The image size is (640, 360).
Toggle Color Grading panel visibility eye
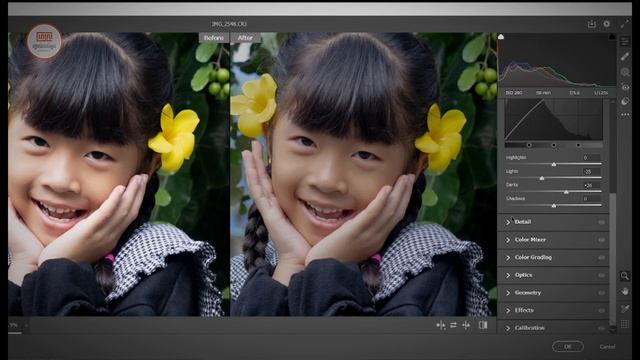pos(601,258)
